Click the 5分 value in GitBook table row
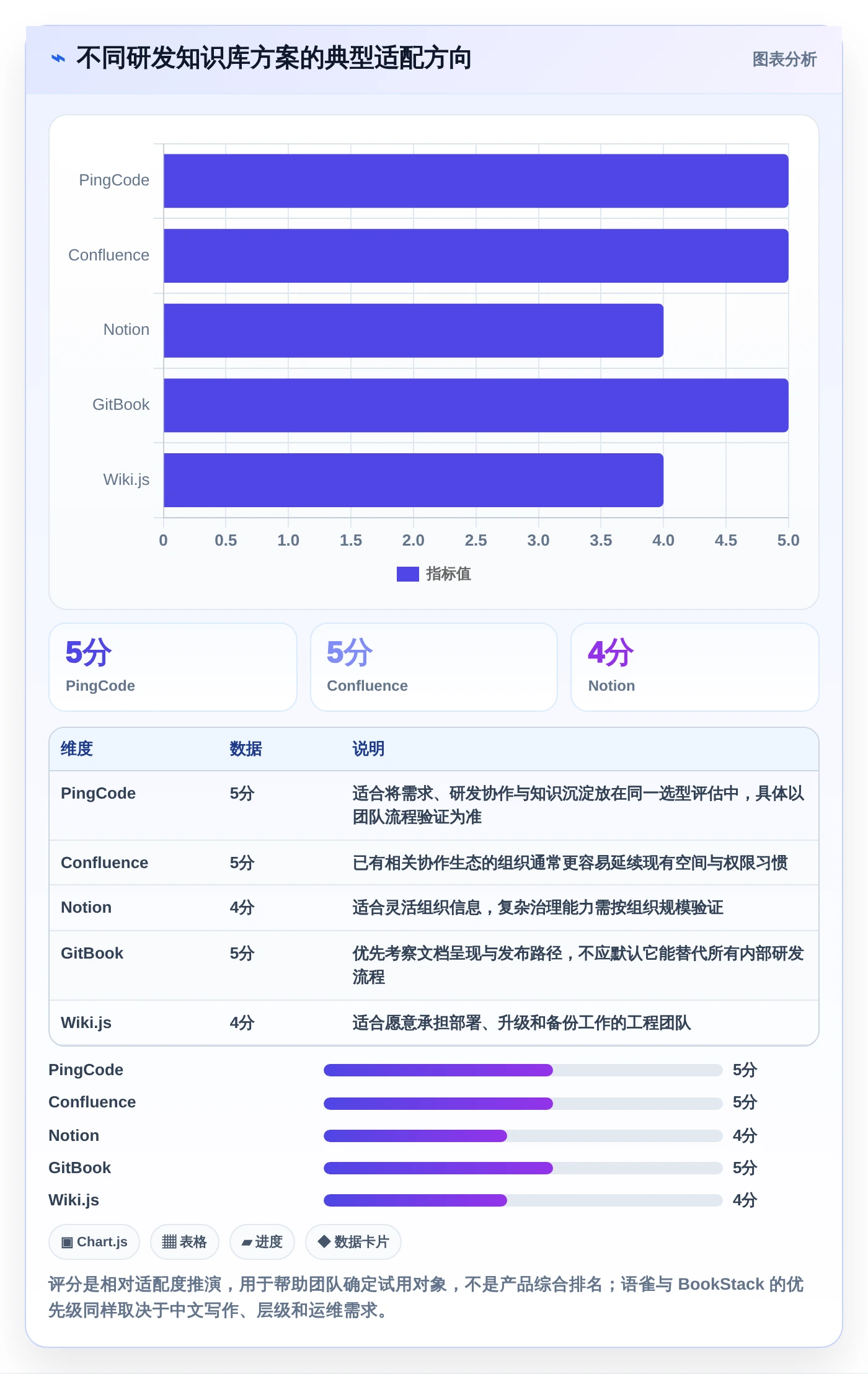 242,953
